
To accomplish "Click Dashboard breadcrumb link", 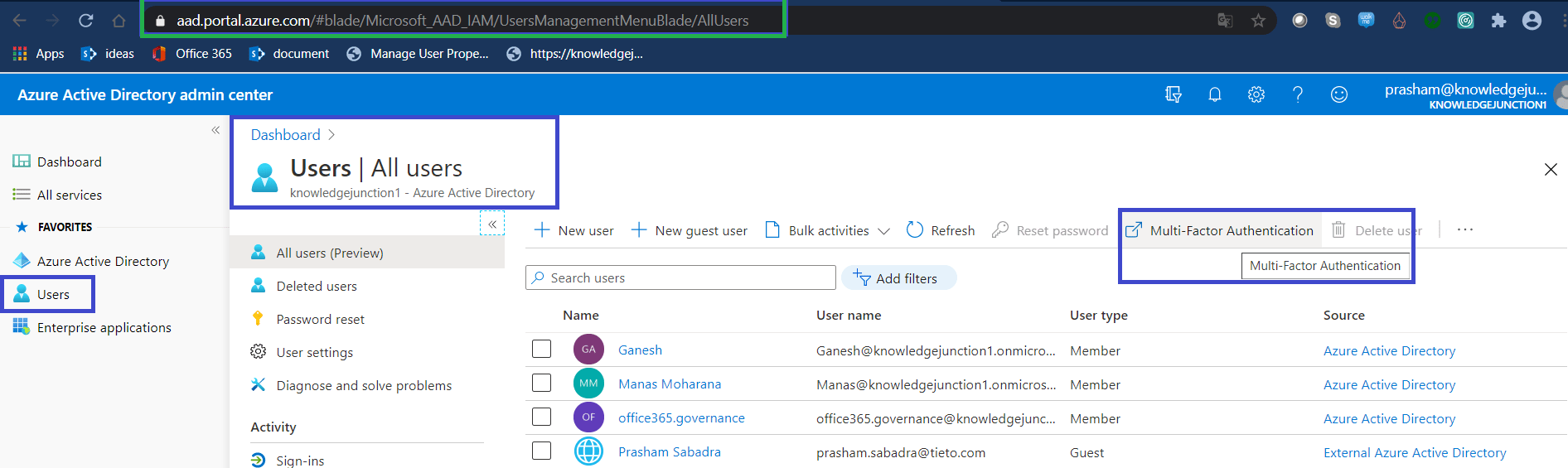I will pyautogui.click(x=285, y=135).
